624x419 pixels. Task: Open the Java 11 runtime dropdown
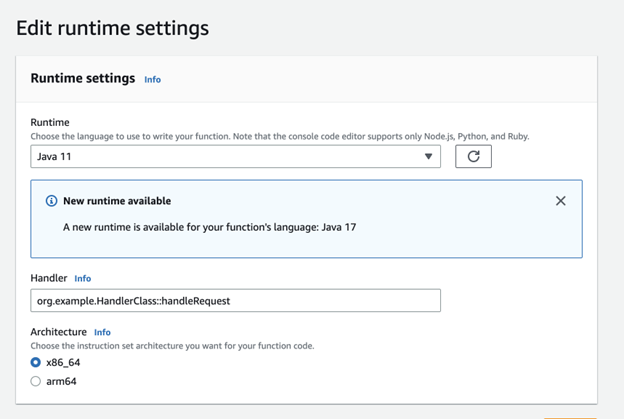[x=235, y=156]
